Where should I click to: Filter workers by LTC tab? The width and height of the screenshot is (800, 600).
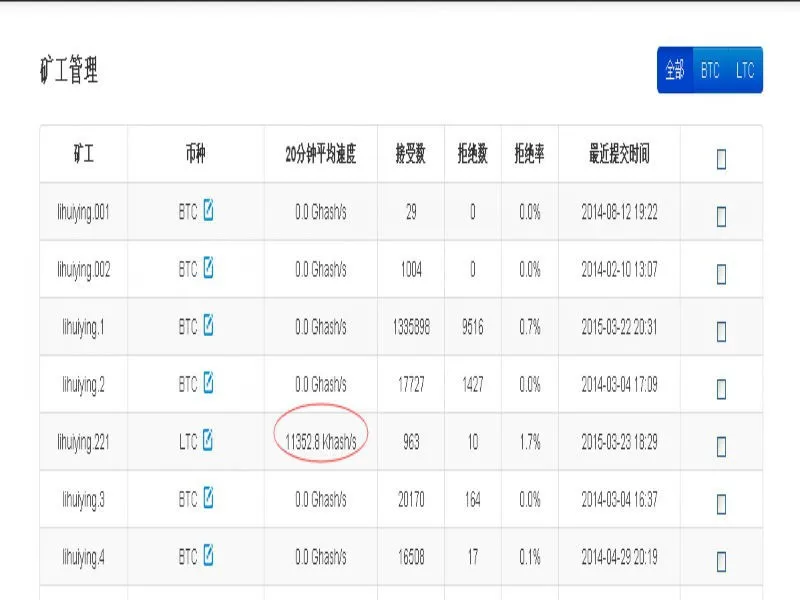745,70
